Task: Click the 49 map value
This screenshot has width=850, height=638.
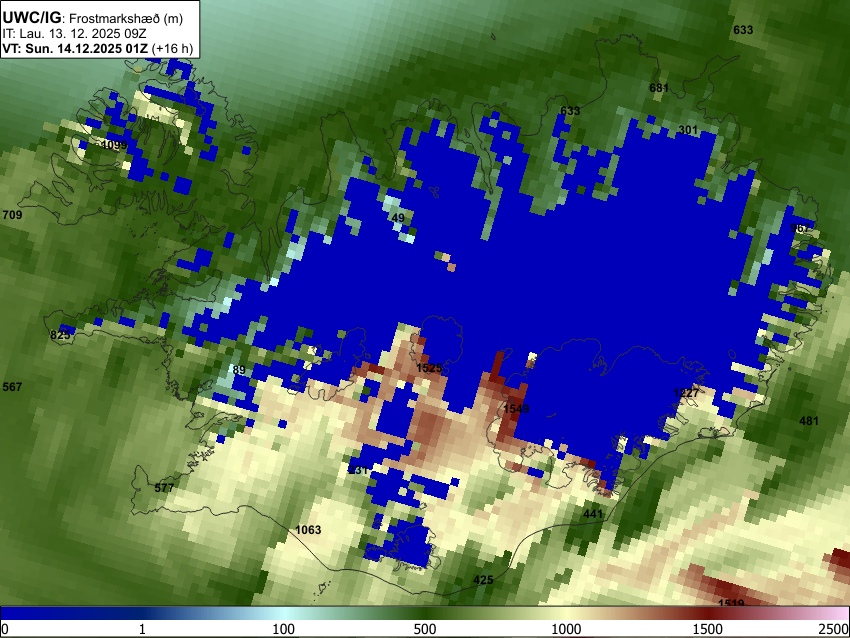Action: click(x=398, y=218)
